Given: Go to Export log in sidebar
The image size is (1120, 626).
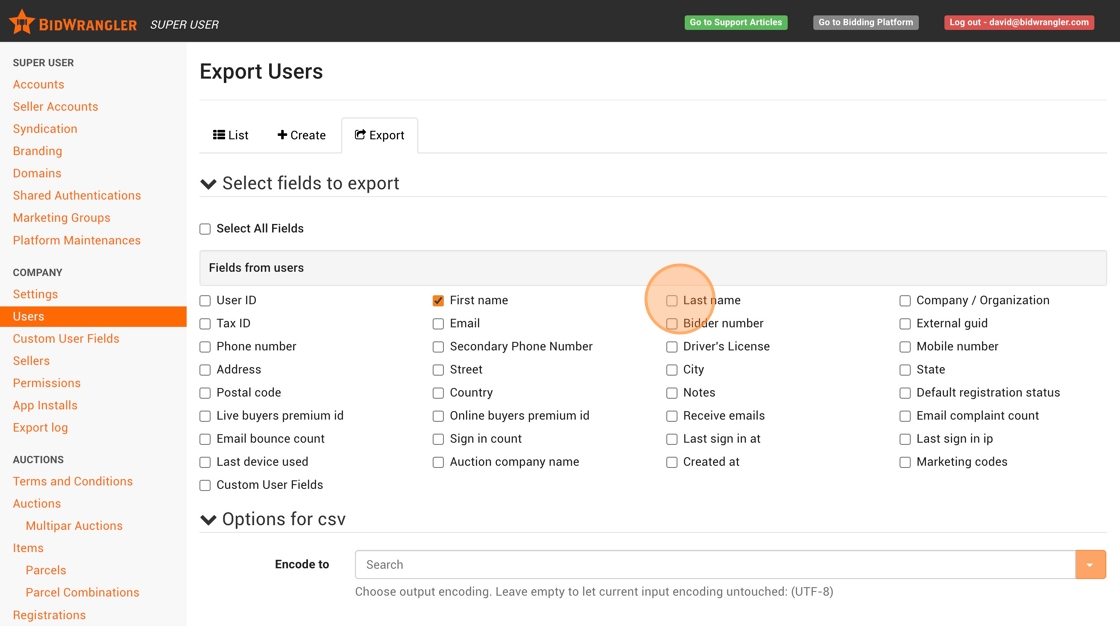Looking at the screenshot, I should coord(40,428).
